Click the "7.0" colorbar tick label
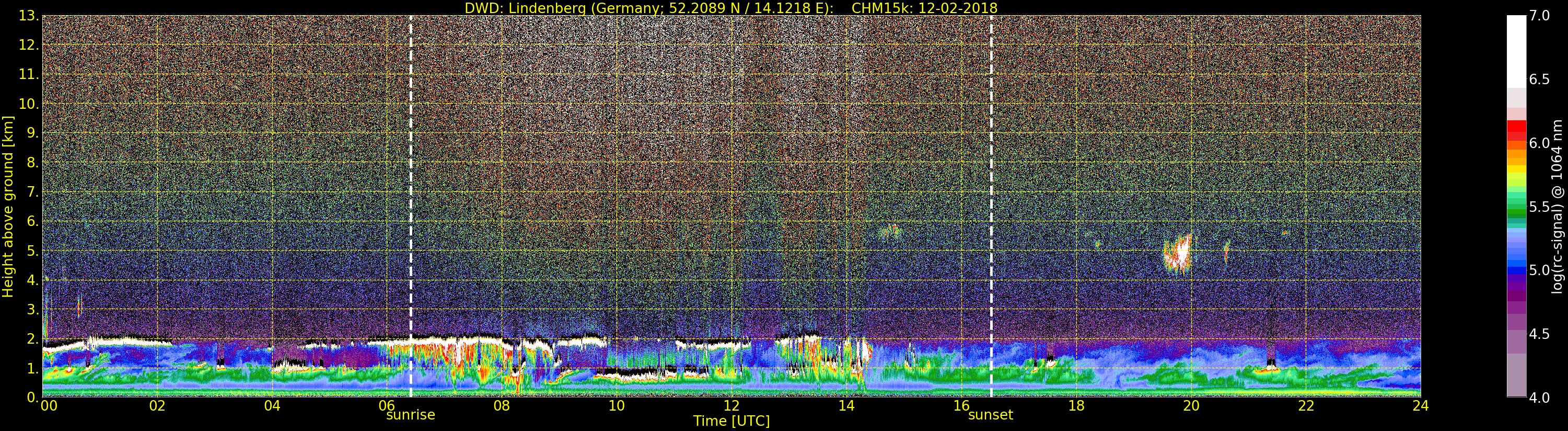Screen dimensions: 1568x431 point(1540,16)
